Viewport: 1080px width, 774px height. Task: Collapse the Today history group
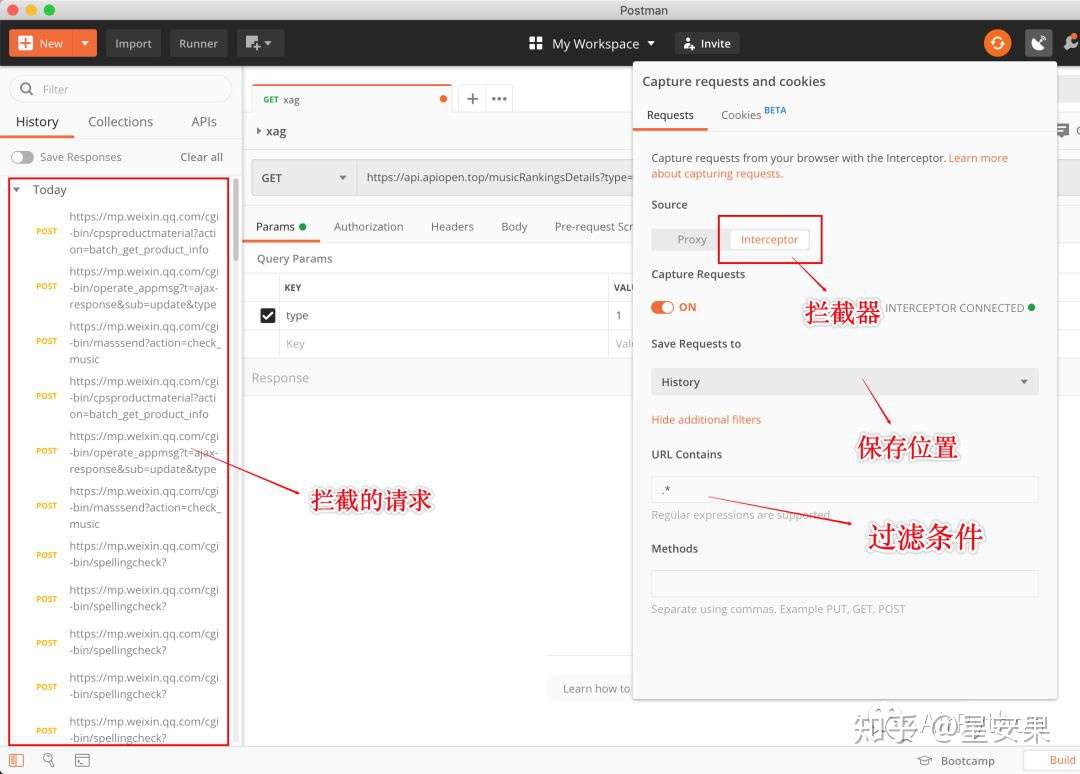(17, 189)
